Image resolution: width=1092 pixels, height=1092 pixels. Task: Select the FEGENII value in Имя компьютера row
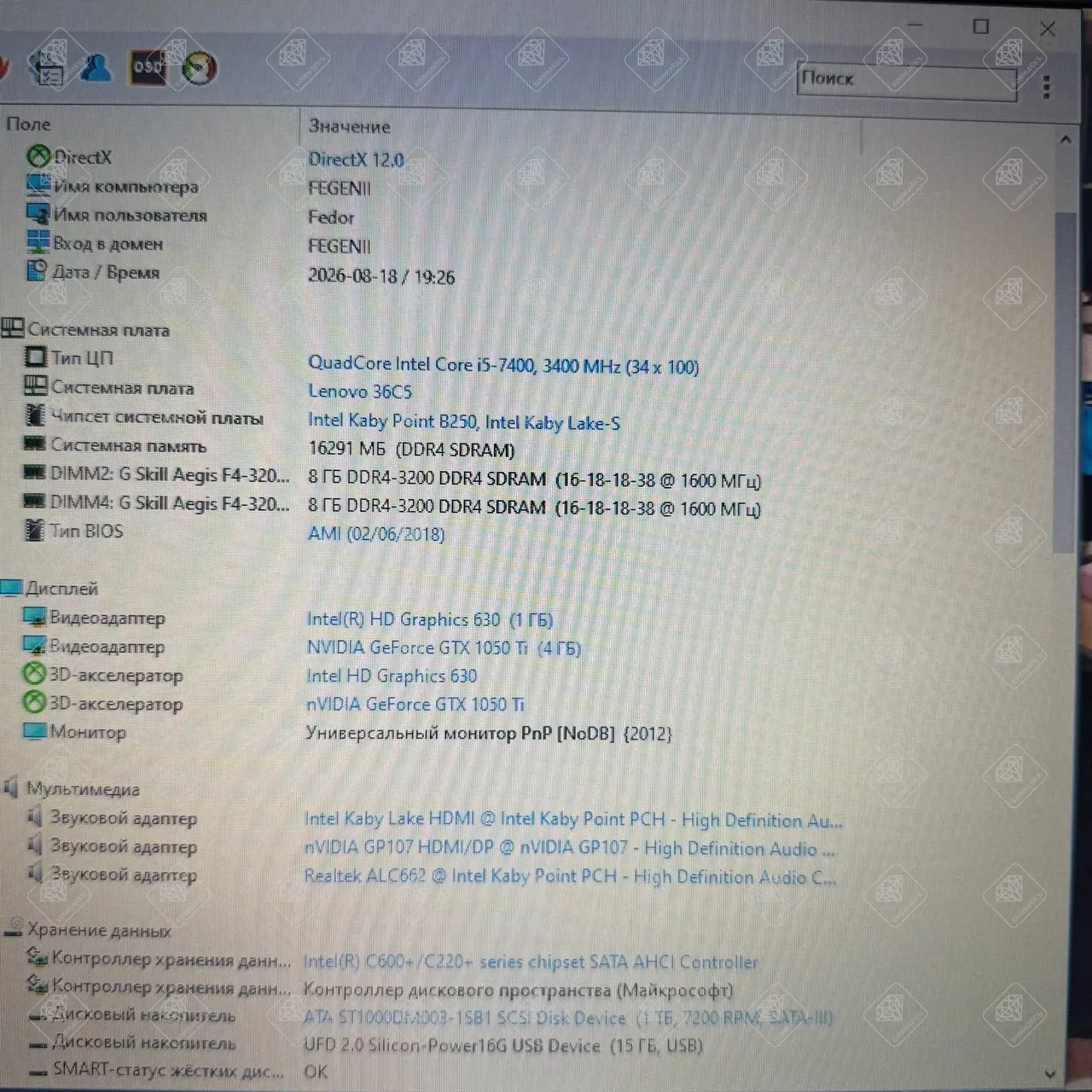click(x=340, y=188)
